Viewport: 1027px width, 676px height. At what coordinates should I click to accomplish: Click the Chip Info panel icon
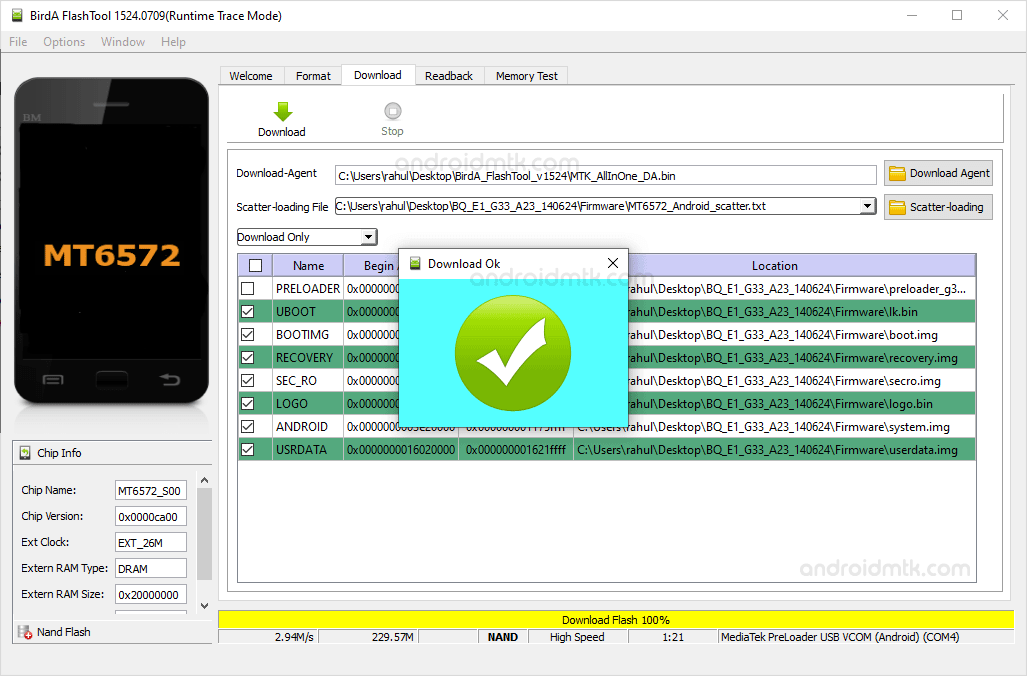pyautogui.click(x=25, y=453)
